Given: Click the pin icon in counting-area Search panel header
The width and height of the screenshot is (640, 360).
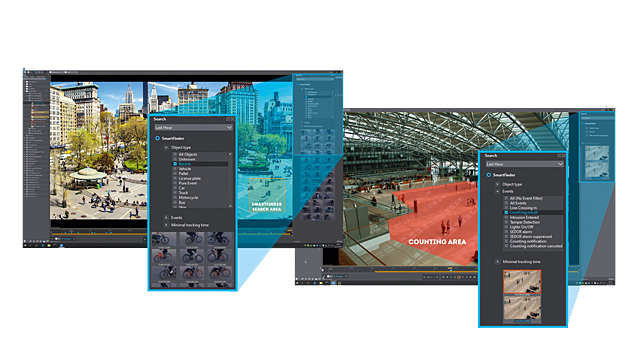Looking at the screenshot, I should point(559,156).
